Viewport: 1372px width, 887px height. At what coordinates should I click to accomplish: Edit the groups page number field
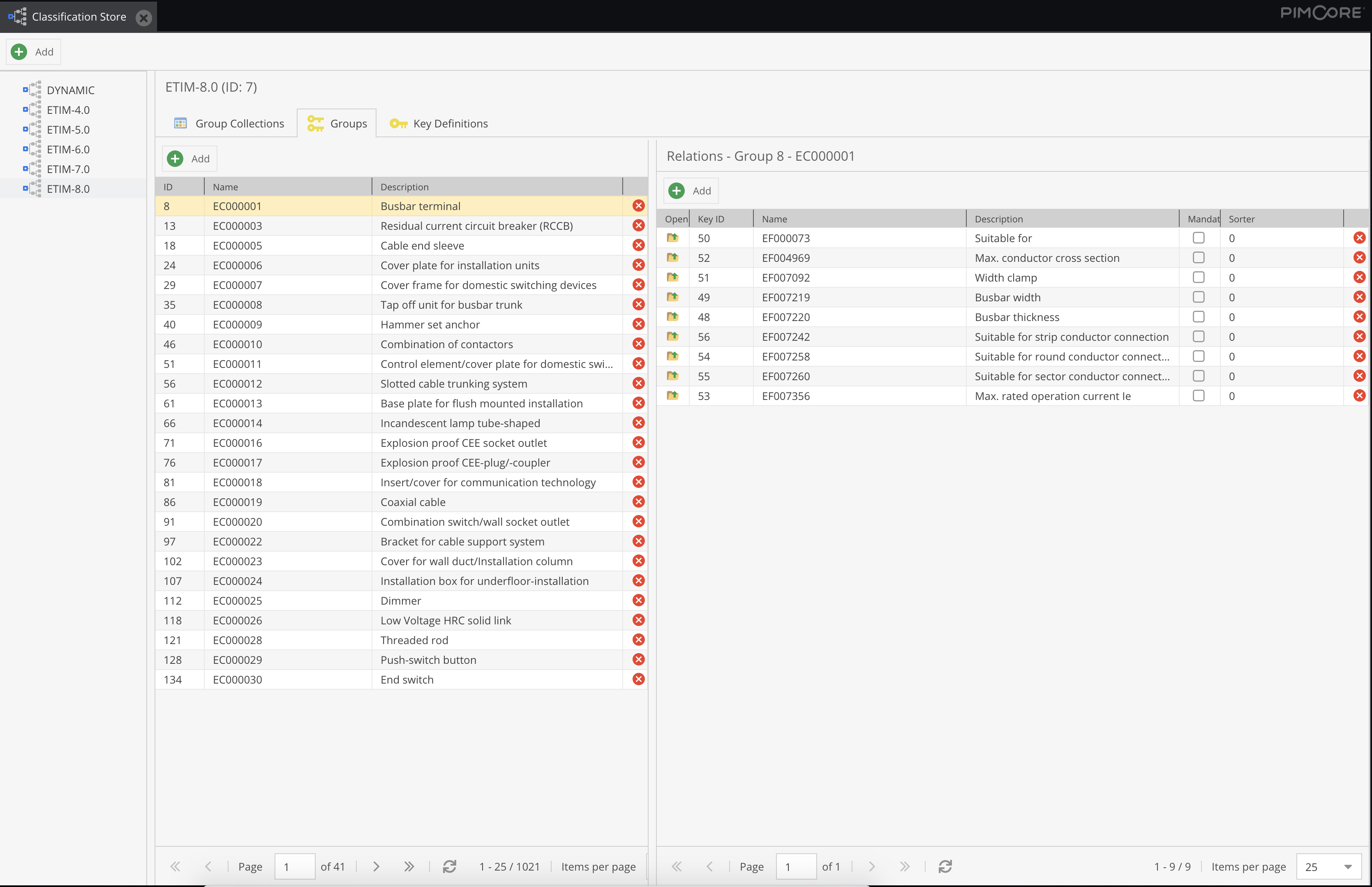coord(295,866)
